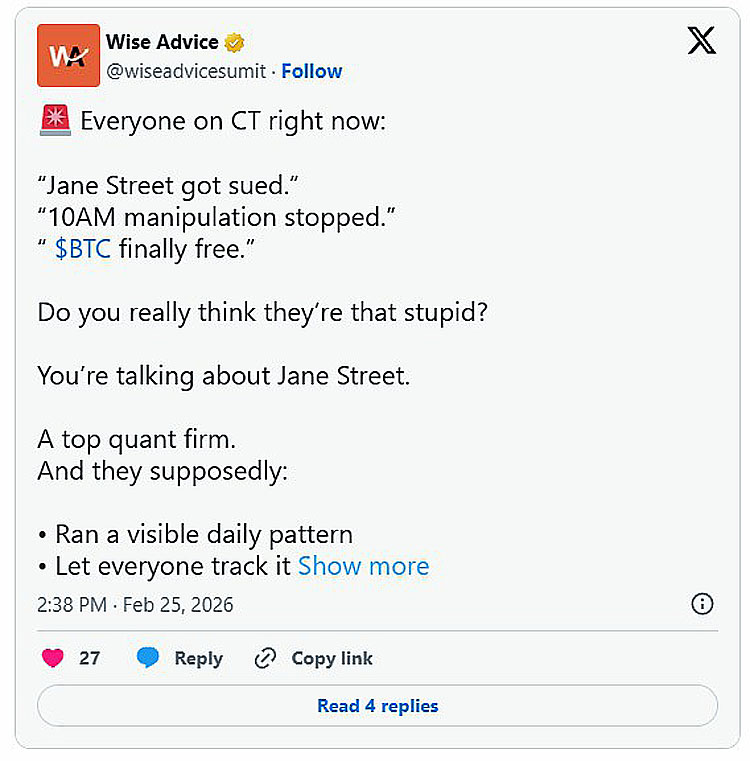Viewport: 750px width, 761px height.
Task: Click the blue reply bubble icon
Action: (149, 658)
